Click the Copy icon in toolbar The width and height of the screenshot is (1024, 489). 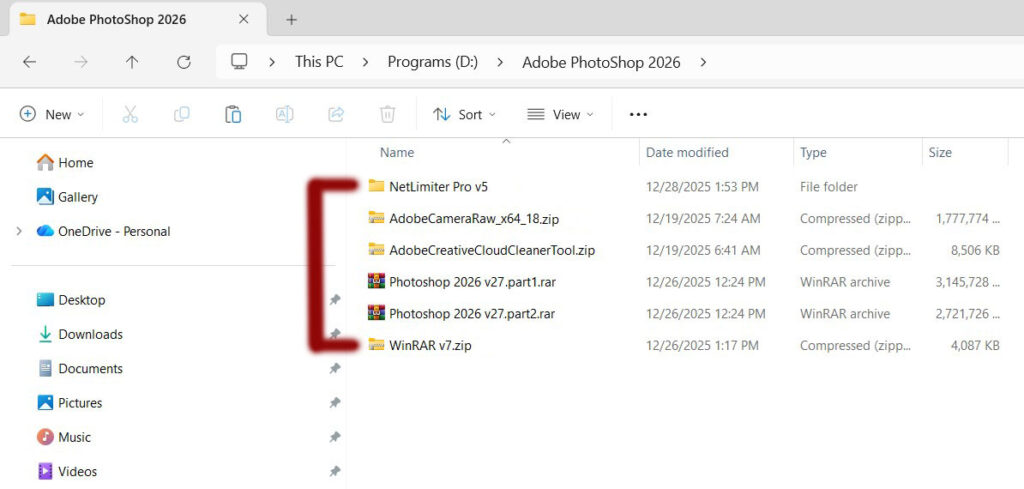(181, 115)
